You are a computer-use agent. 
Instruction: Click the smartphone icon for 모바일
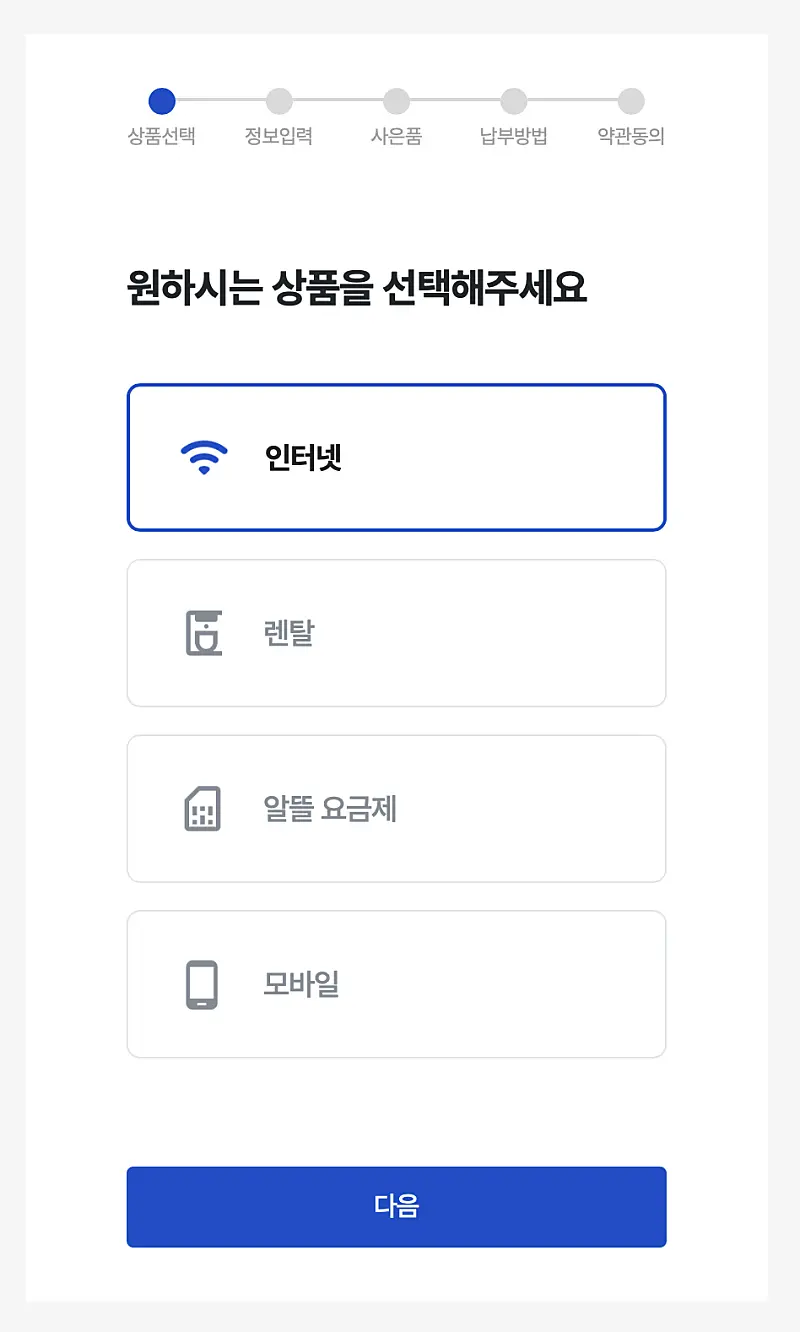[202, 985]
